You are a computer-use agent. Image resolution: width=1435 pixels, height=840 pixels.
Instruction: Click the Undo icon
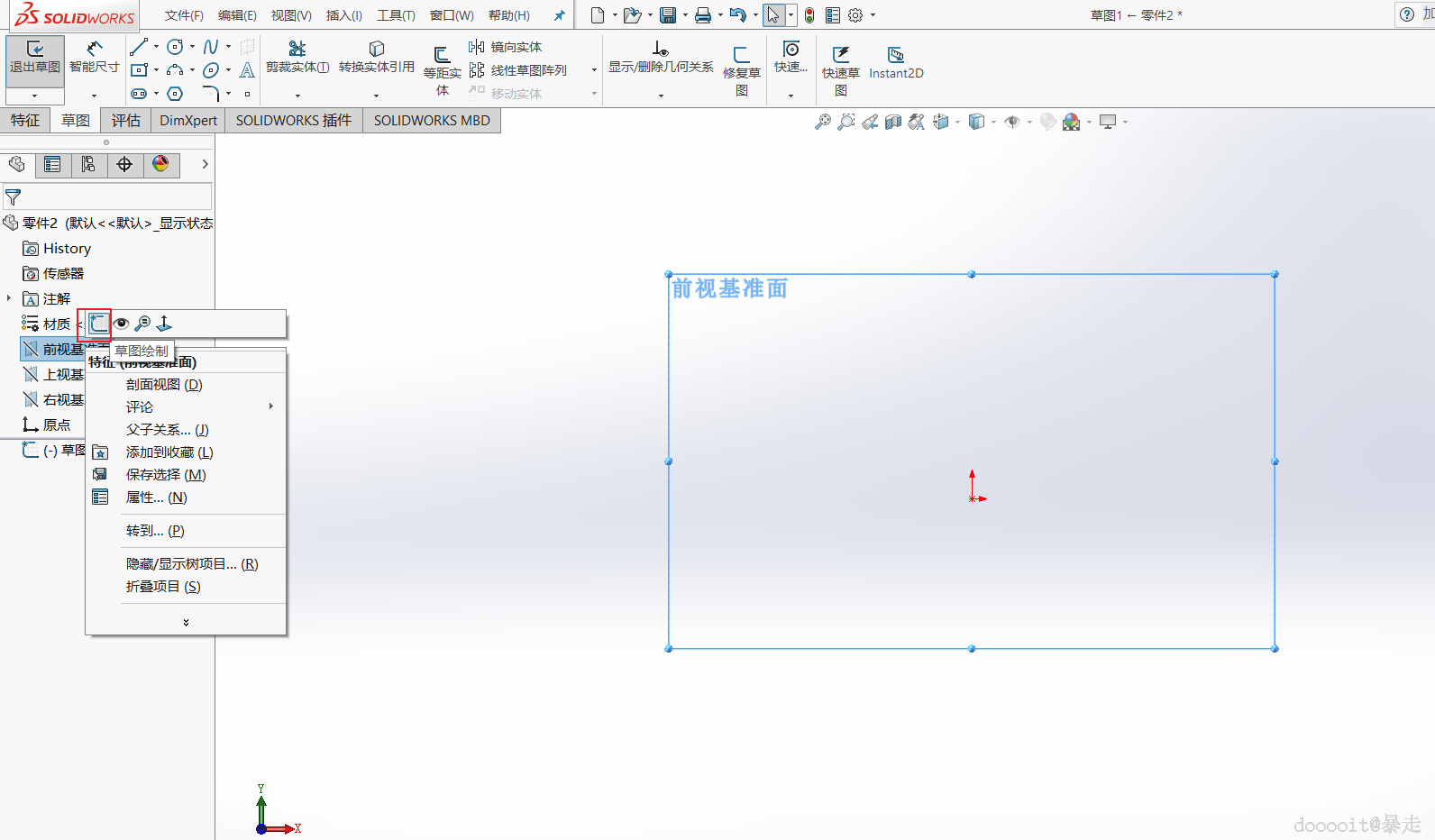738,15
